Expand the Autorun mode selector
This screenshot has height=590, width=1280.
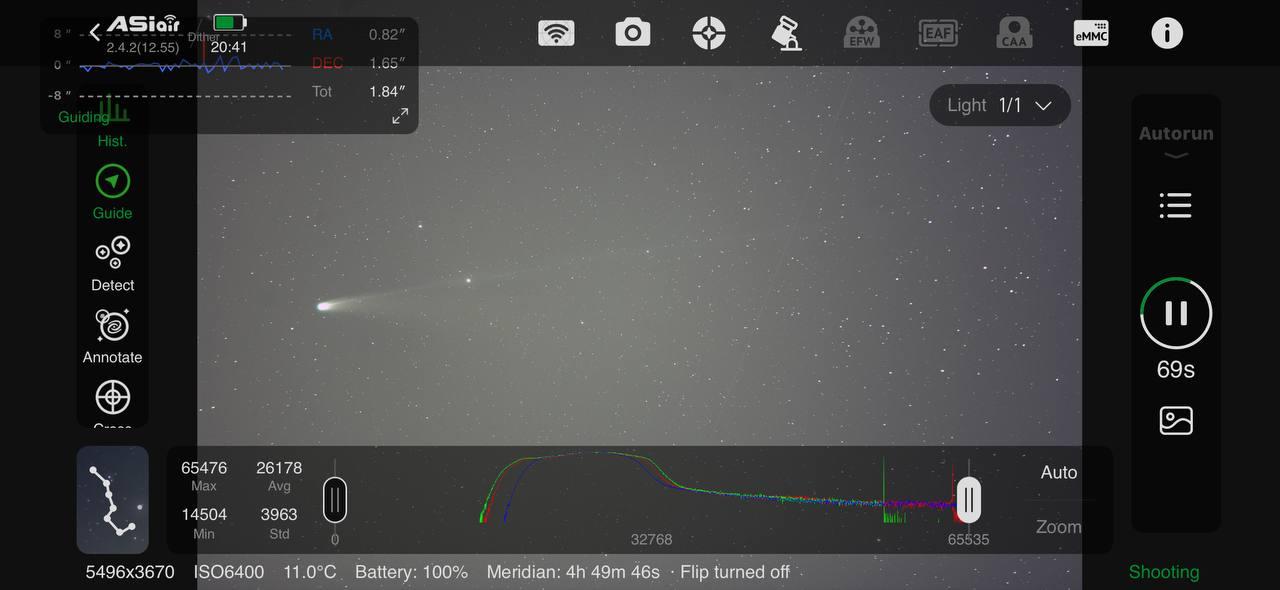(x=1176, y=141)
